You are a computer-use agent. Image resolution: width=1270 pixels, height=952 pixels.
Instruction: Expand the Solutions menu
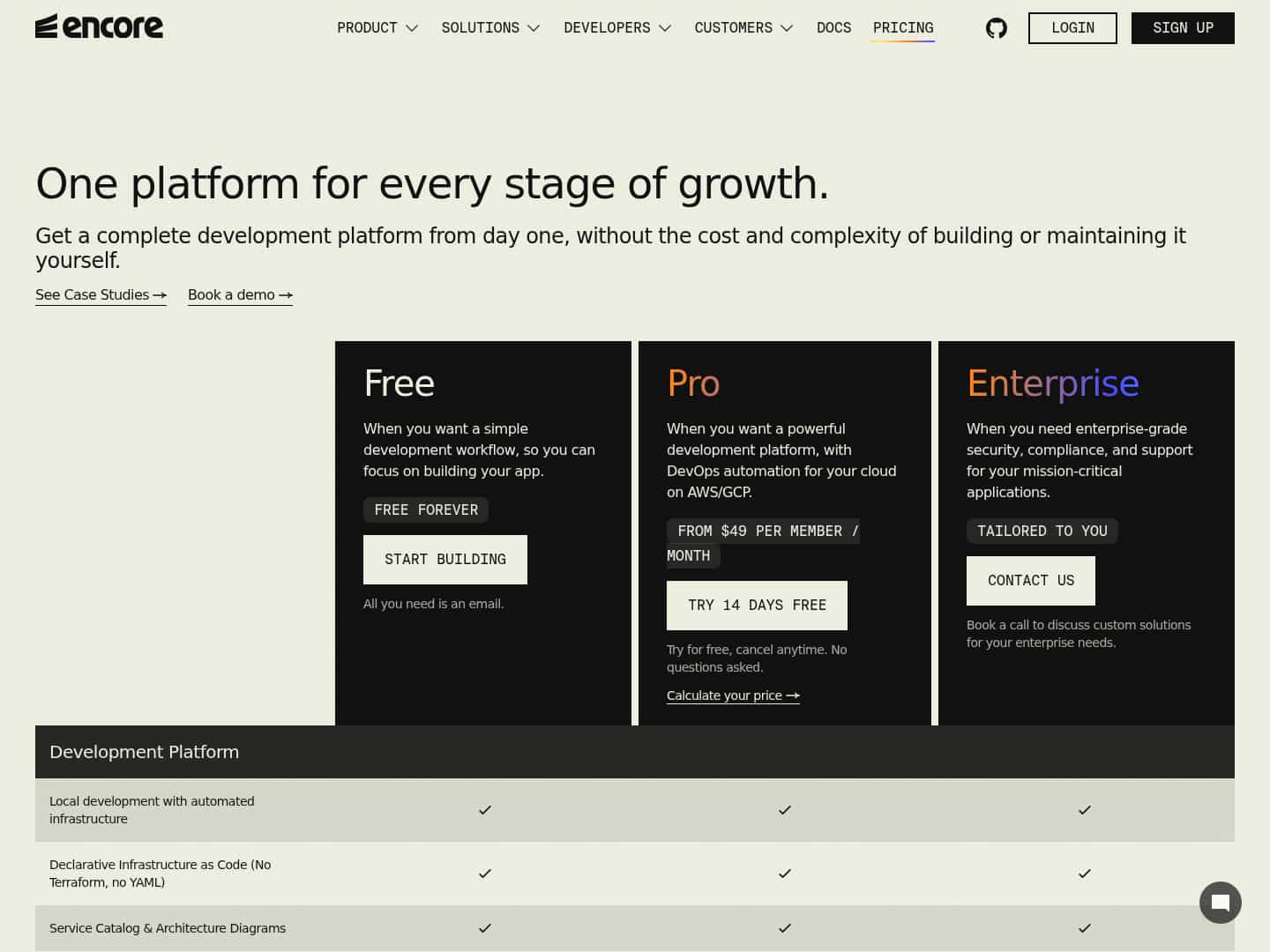coord(490,28)
